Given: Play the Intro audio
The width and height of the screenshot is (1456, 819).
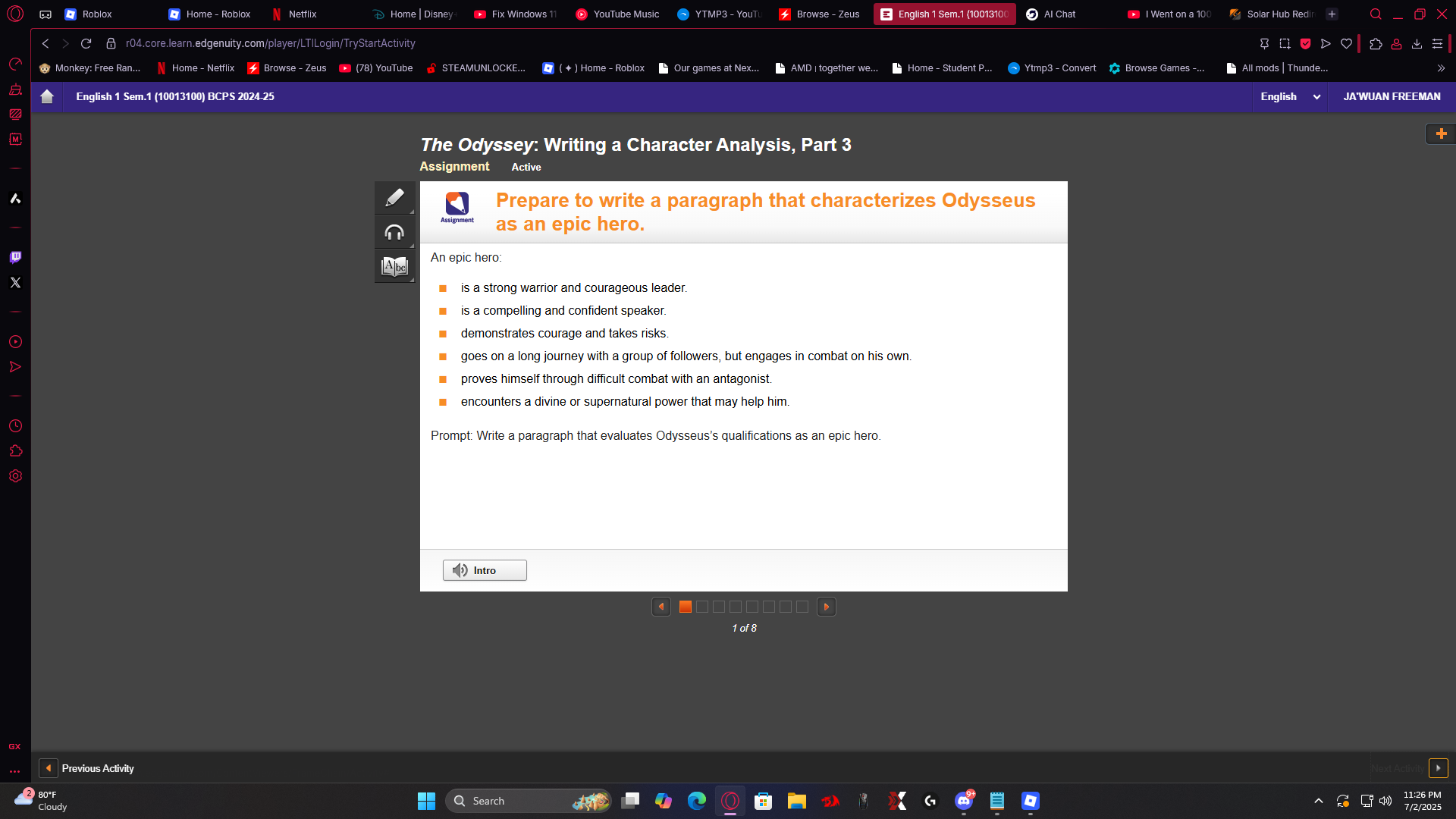Looking at the screenshot, I should pyautogui.click(x=485, y=570).
